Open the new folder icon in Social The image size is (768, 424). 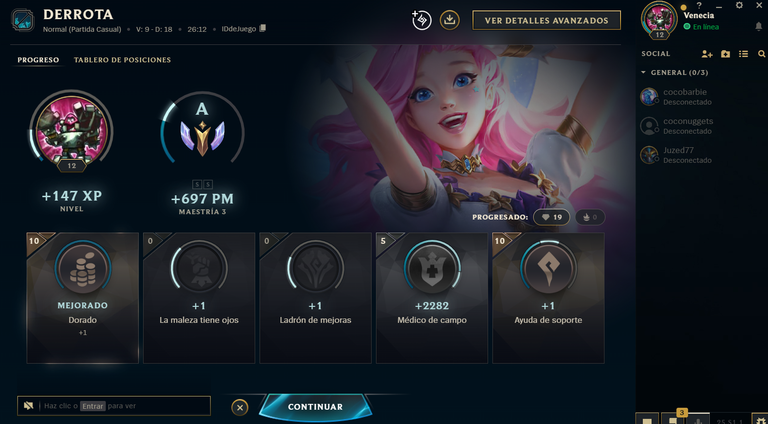point(725,54)
